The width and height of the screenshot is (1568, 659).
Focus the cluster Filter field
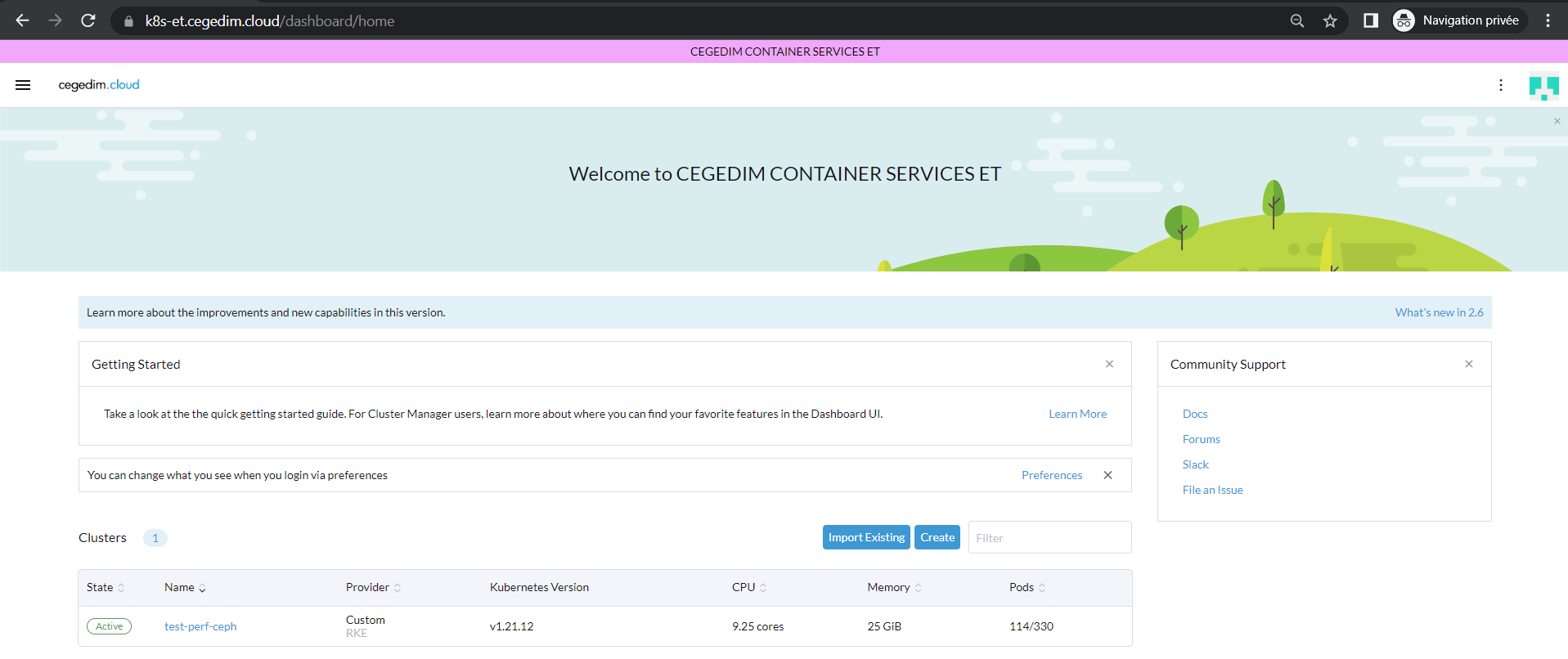(1049, 537)
